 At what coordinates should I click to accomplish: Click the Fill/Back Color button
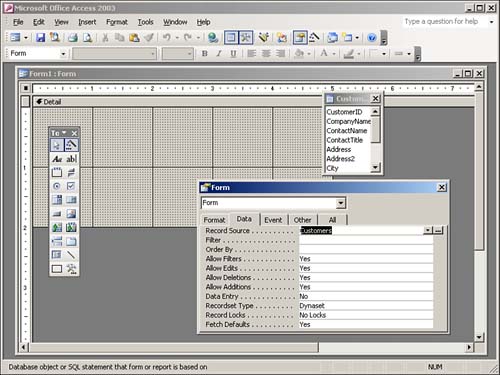pyautogui.click(x=300, y=53)
